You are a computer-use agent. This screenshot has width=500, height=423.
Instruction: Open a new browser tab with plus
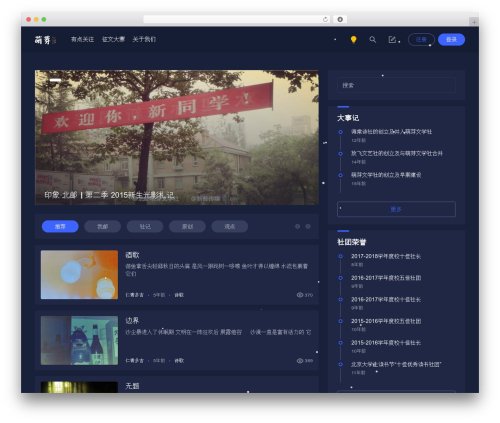(474, 22)
